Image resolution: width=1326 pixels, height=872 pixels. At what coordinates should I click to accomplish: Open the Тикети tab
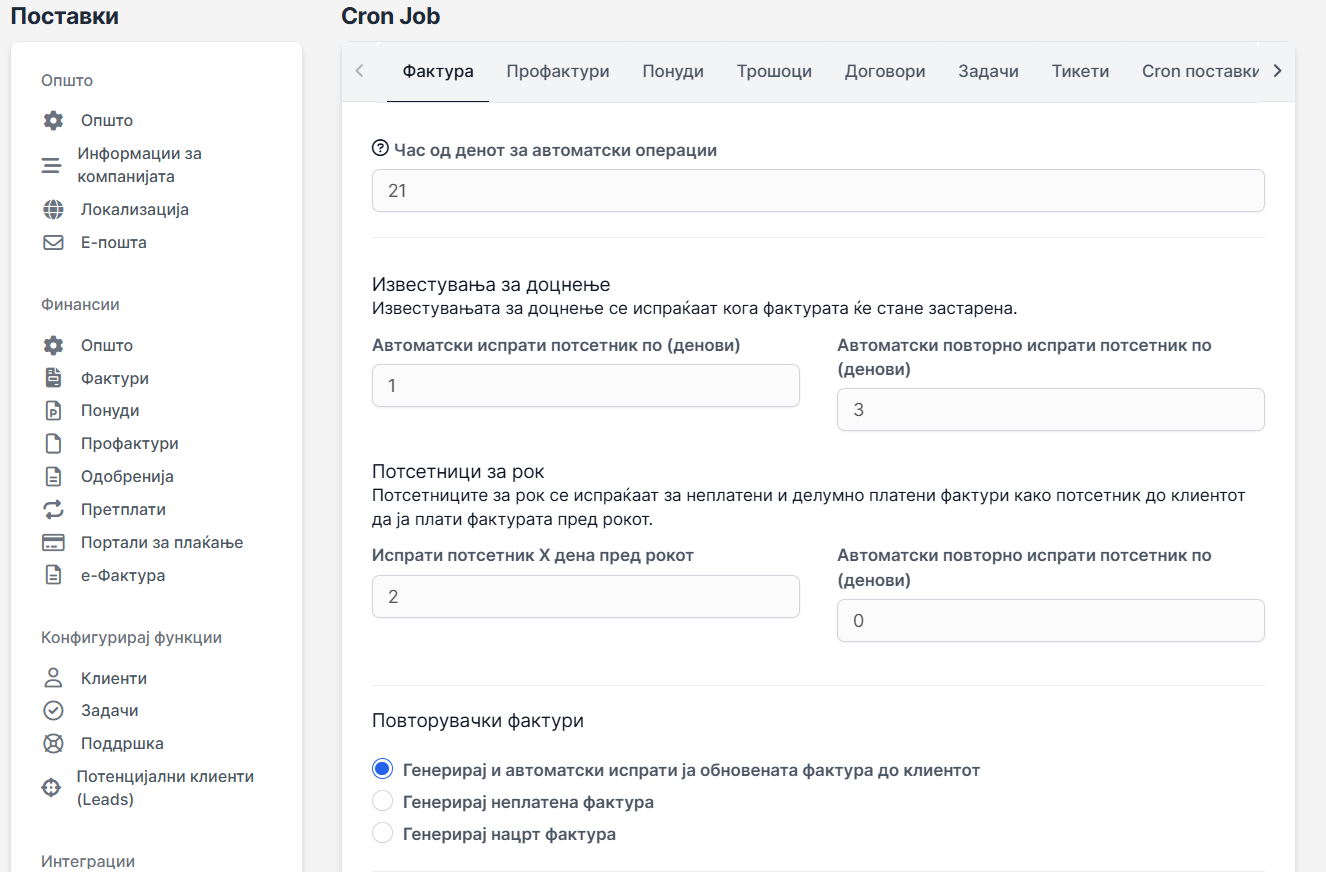click(1080, 71)
